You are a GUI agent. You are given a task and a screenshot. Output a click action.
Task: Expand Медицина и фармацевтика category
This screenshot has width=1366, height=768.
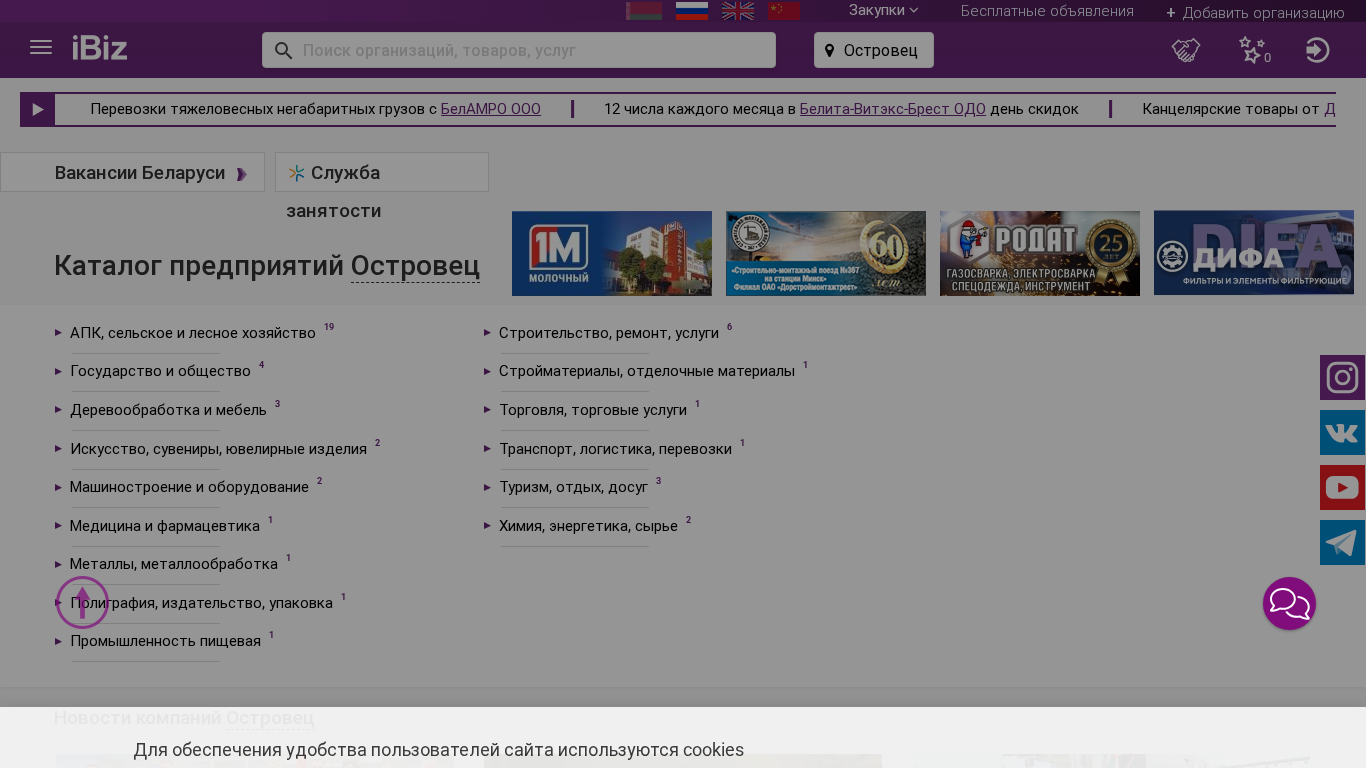[165, 526]
